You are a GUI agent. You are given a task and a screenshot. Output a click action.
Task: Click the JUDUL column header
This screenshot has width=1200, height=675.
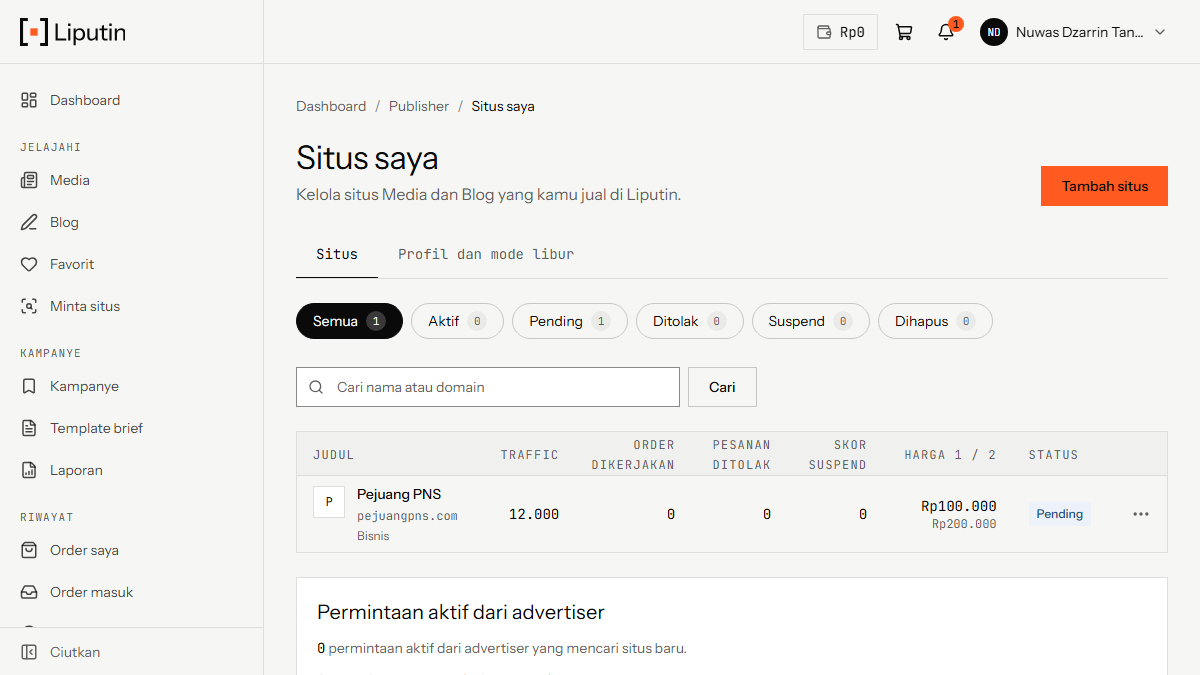(334, 455)
